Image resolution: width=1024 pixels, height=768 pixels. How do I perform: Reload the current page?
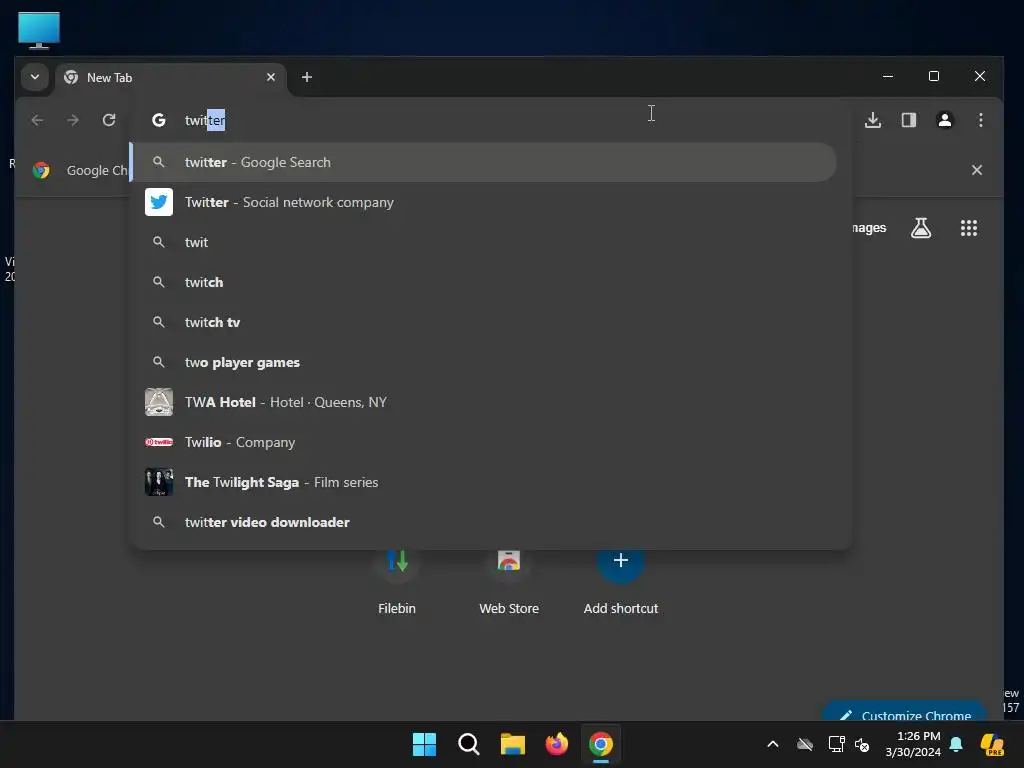(109, 120)
